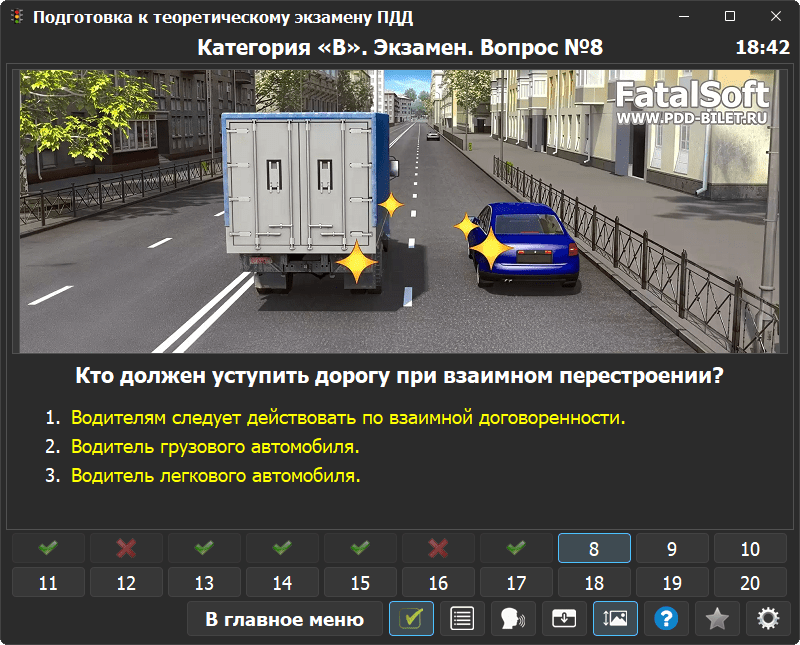Image resolution: width=800 pixels, height=645 pixels.
Task: Switch to question number 15 in grid
Action: pos(360,583)
